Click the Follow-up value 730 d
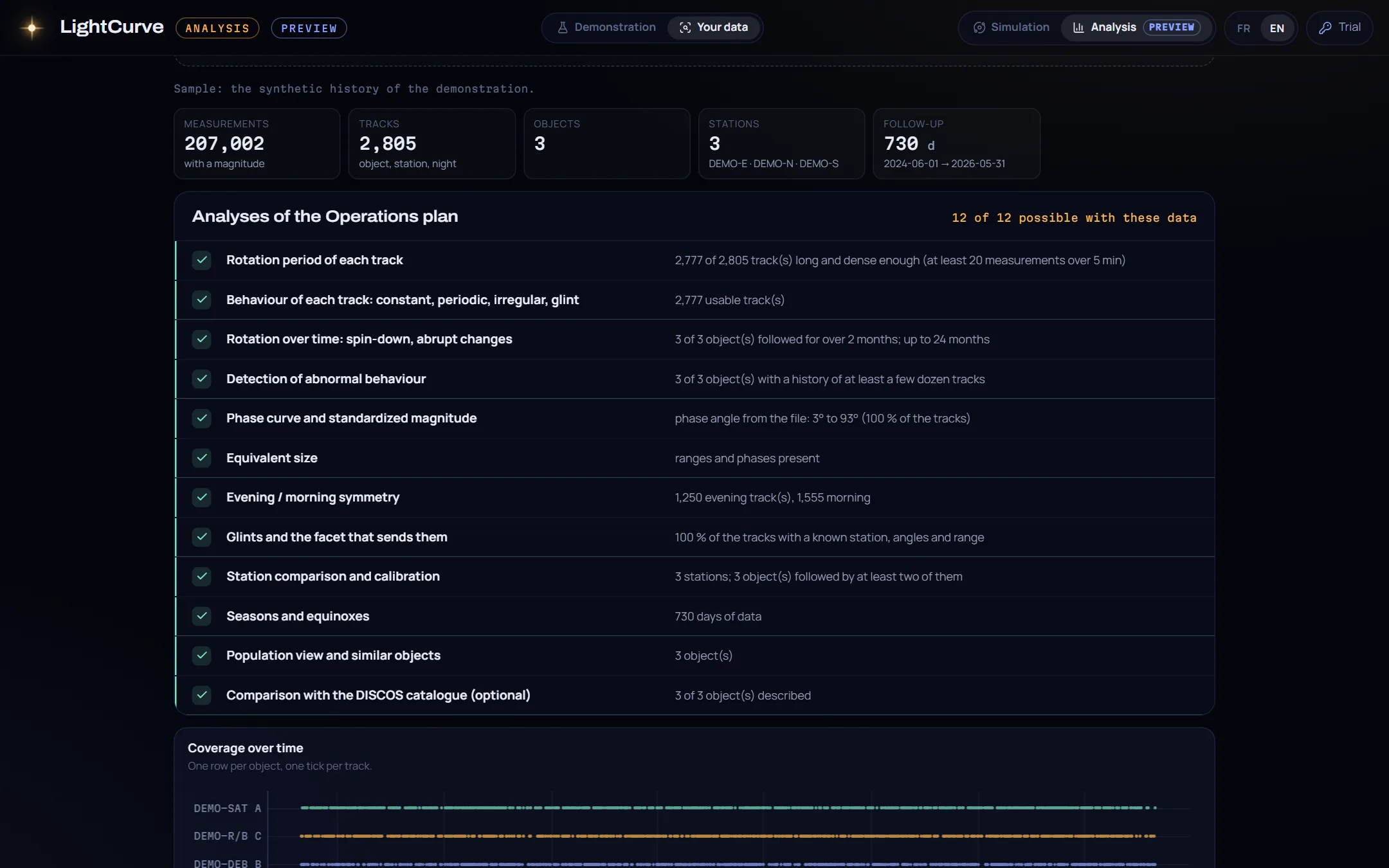 pyautogui.click(x=909, y=143)
